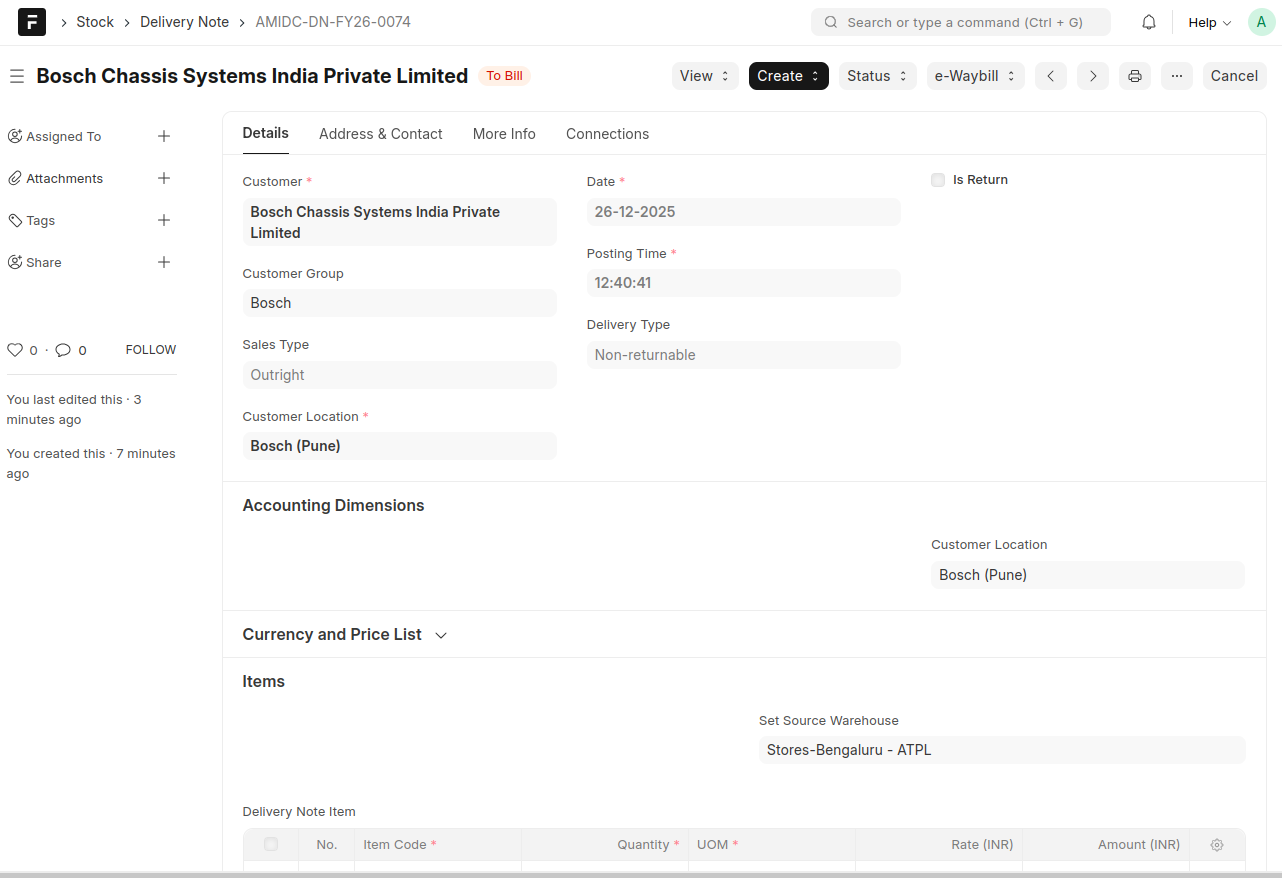Go to next document arrow
Screen dimensions: 1282x878
tap(1092, 76)
